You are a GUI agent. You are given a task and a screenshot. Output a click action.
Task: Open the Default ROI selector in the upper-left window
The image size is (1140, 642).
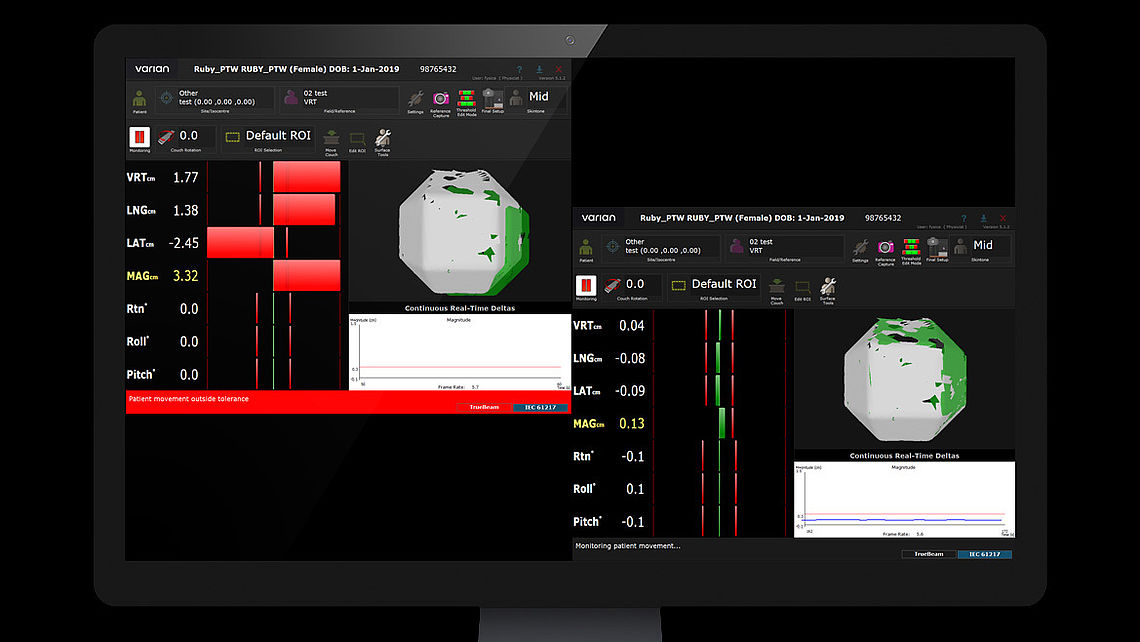click(x=278, y=136)
